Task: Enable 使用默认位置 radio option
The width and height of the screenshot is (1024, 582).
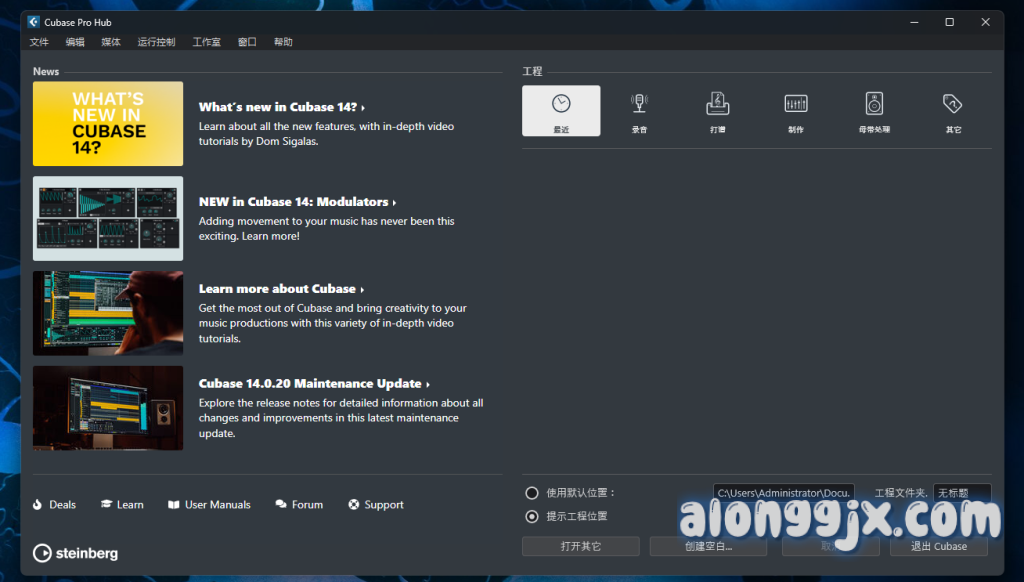Action: click(532, 493)
